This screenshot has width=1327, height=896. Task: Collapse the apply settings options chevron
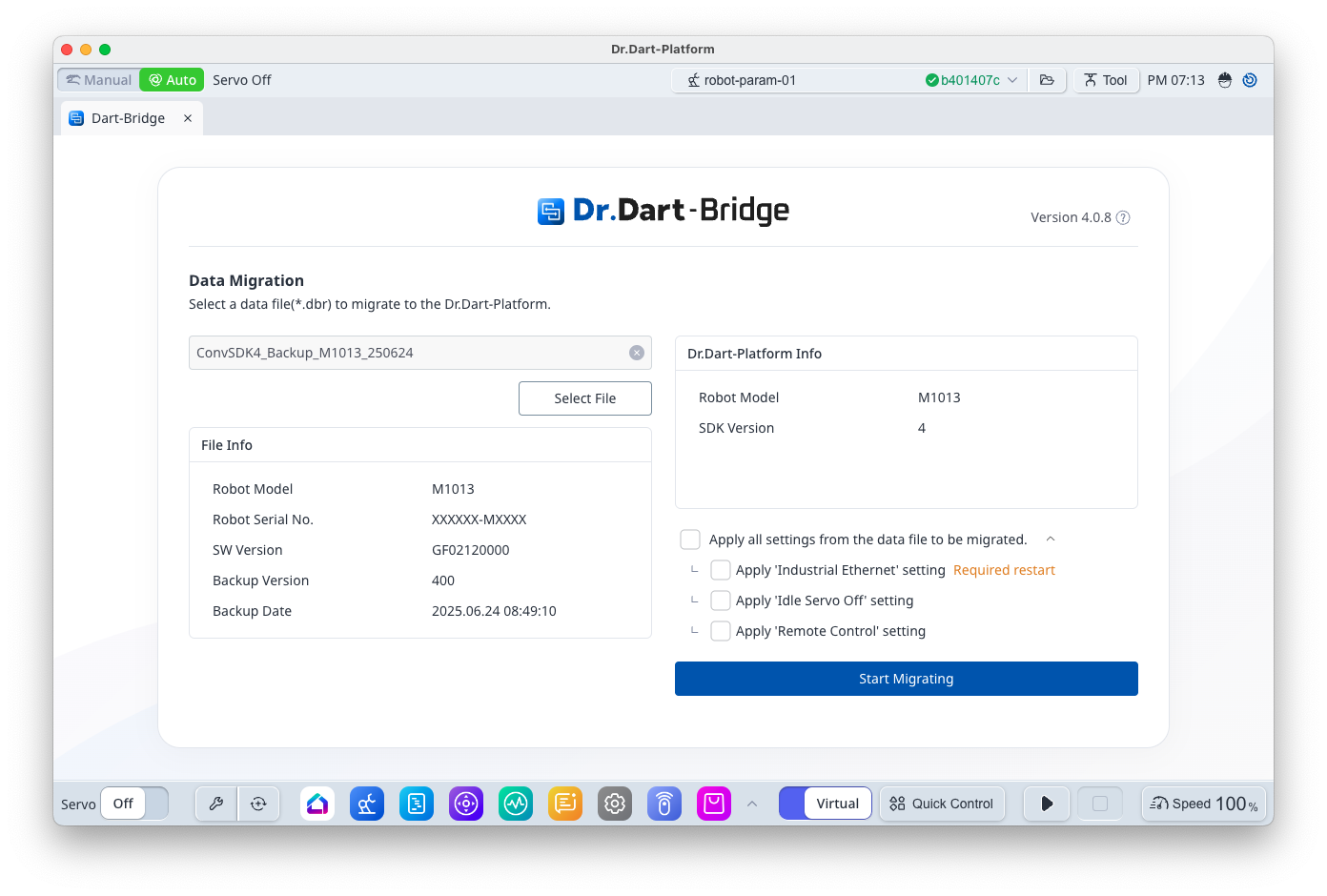pos(1051,540)
